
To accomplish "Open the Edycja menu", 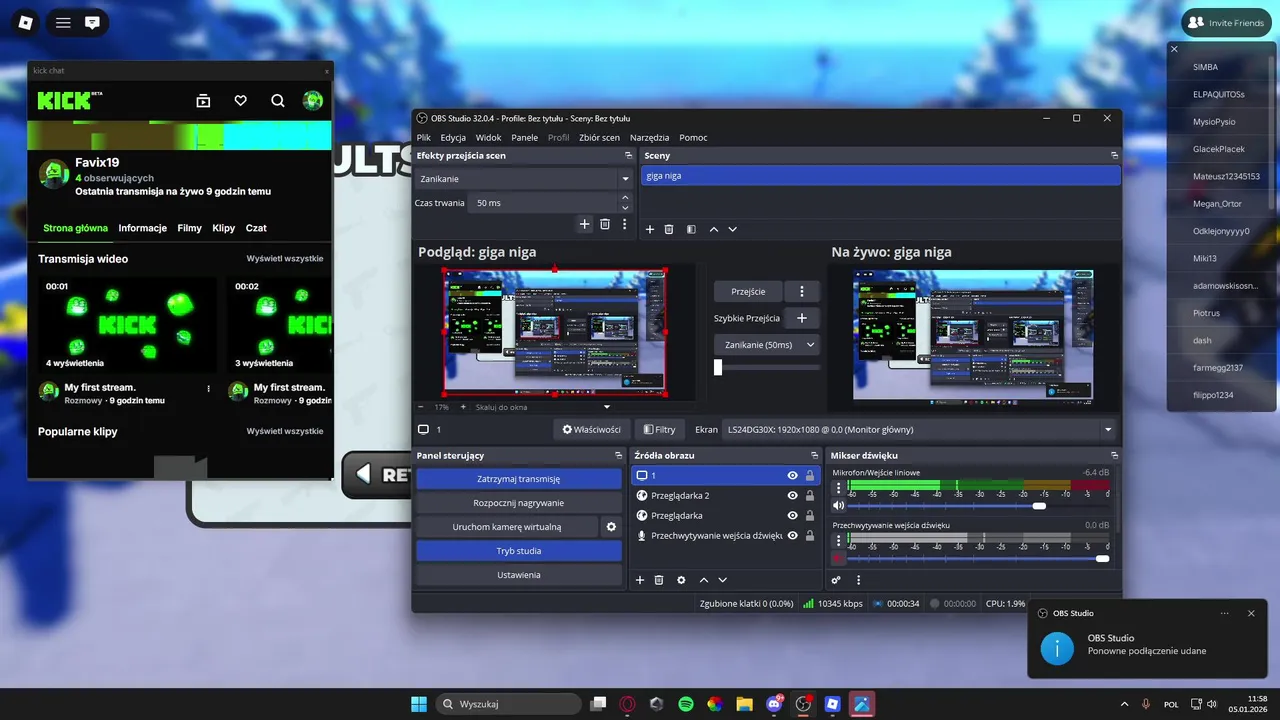I will pyautogui.click(x=453, y=138).
